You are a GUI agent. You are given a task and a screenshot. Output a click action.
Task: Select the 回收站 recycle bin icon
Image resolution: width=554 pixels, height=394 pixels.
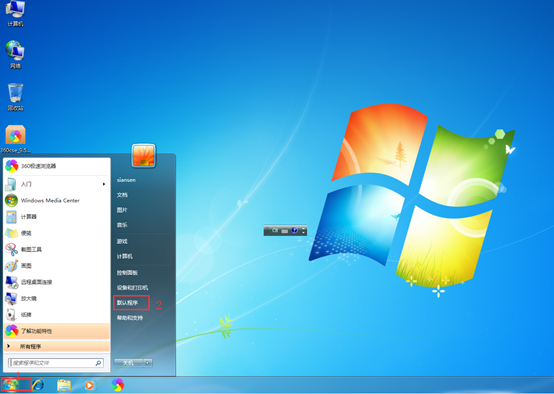coord(15,97)
